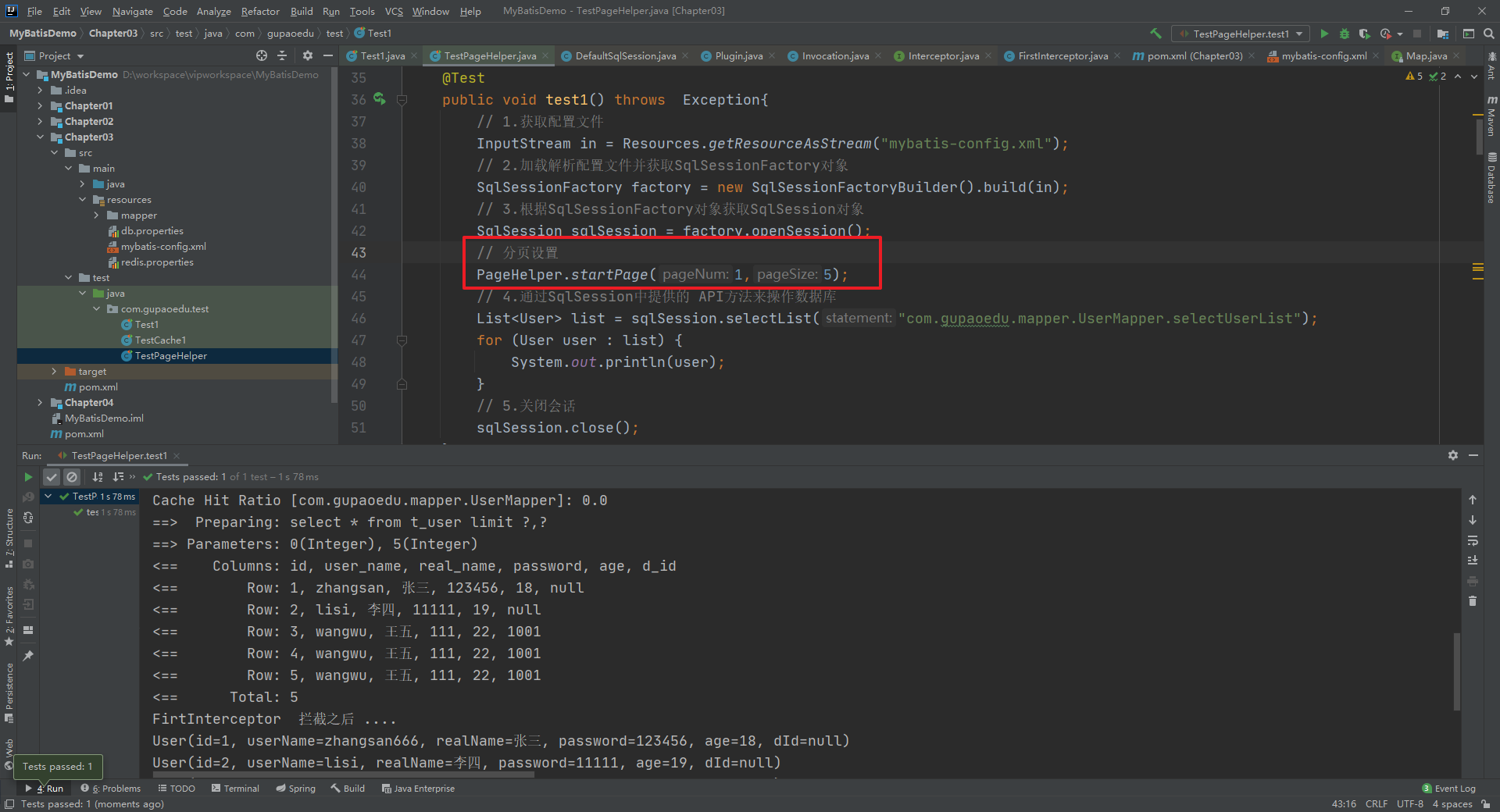Viewport: 1500px width, 812px height.
Task: Open the Event Log
Action: 1448,788
